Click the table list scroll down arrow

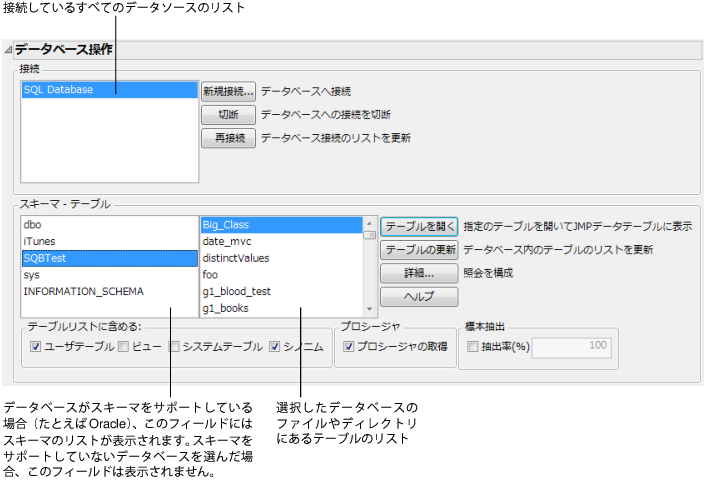370,309
